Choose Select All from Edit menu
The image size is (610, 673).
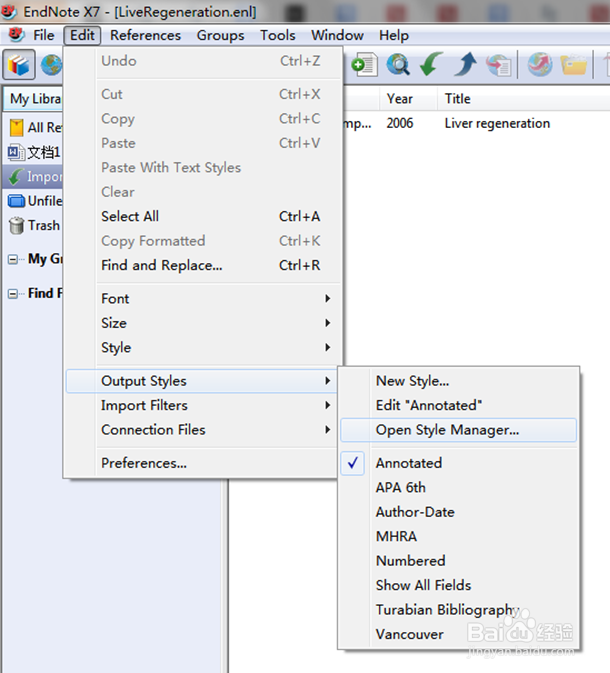[x=204, y=216]
